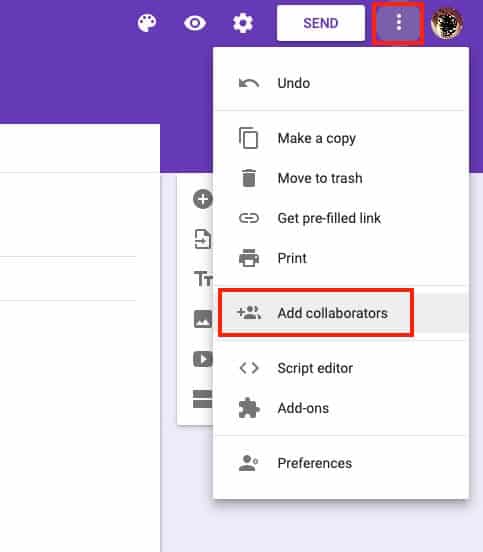Click the trash can icon
The height and width of the screenshot is (552, 483).
point(249,178)
